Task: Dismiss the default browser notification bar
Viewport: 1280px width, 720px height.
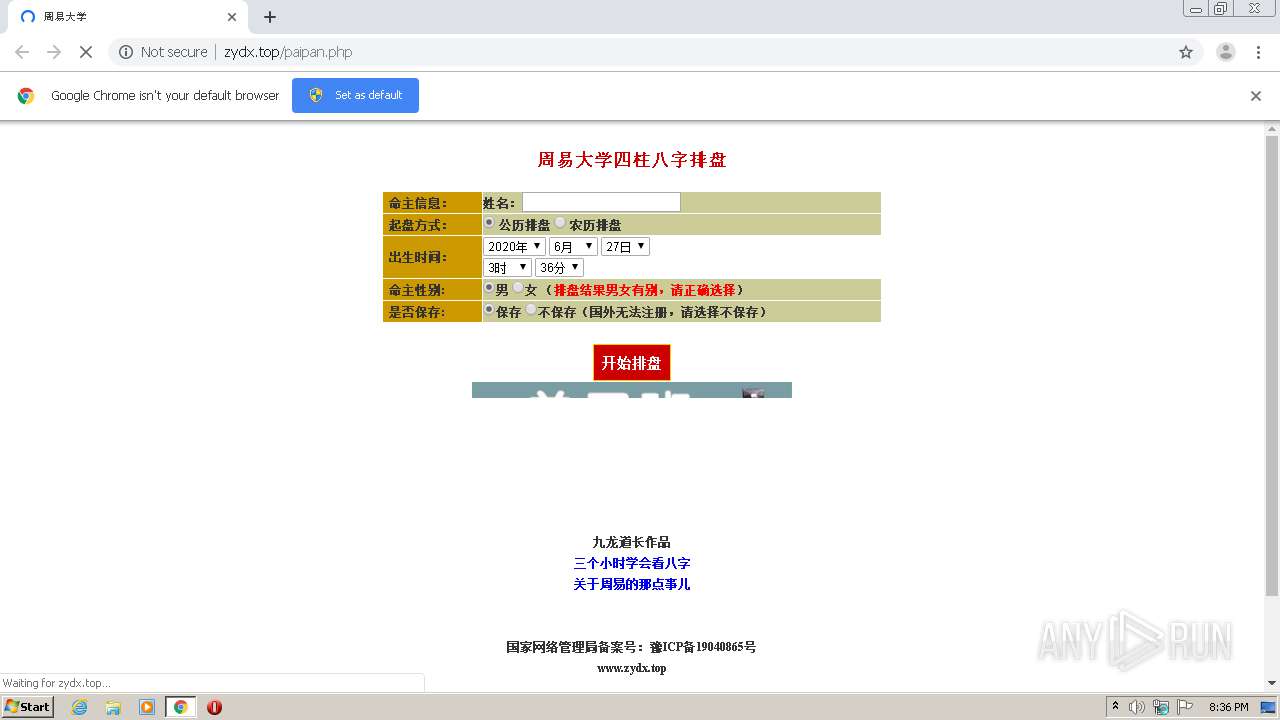Action: point(1256,96)
